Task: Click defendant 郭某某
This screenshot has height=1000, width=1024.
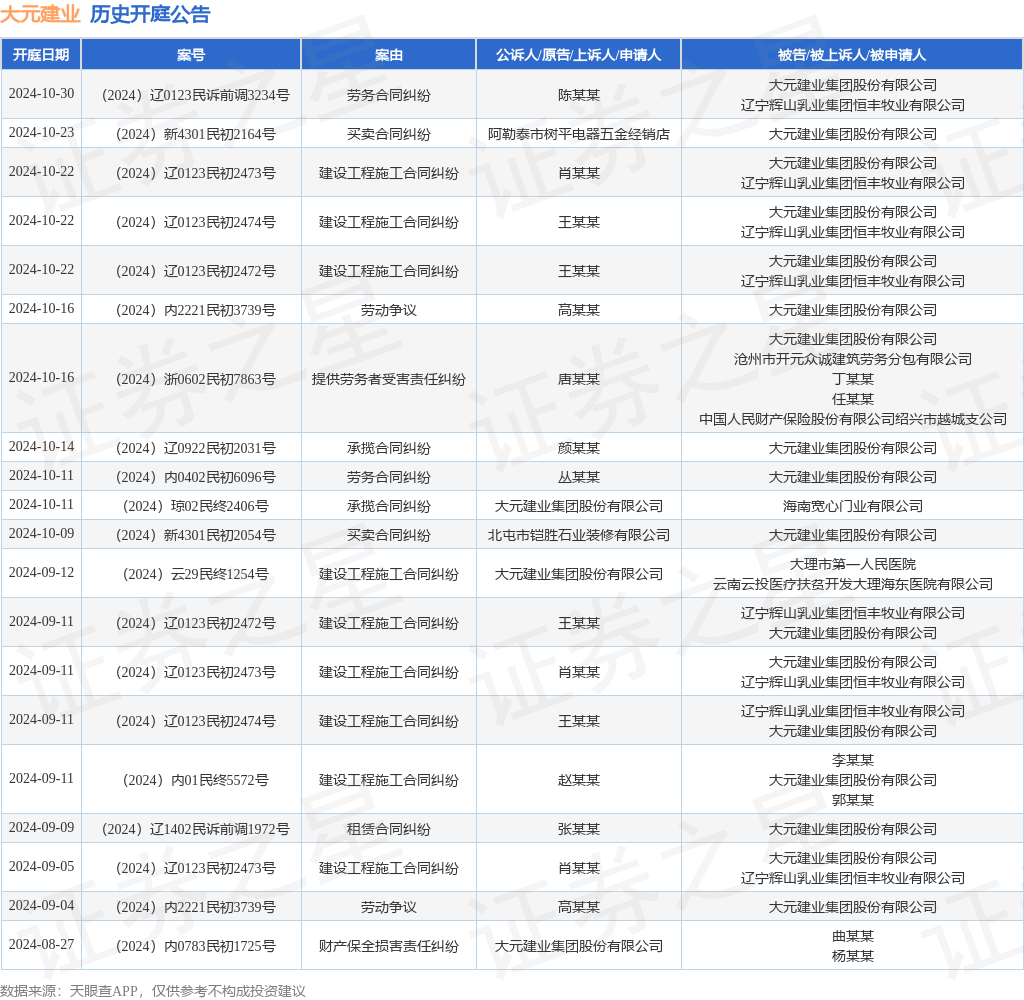Action: point(852,800)
